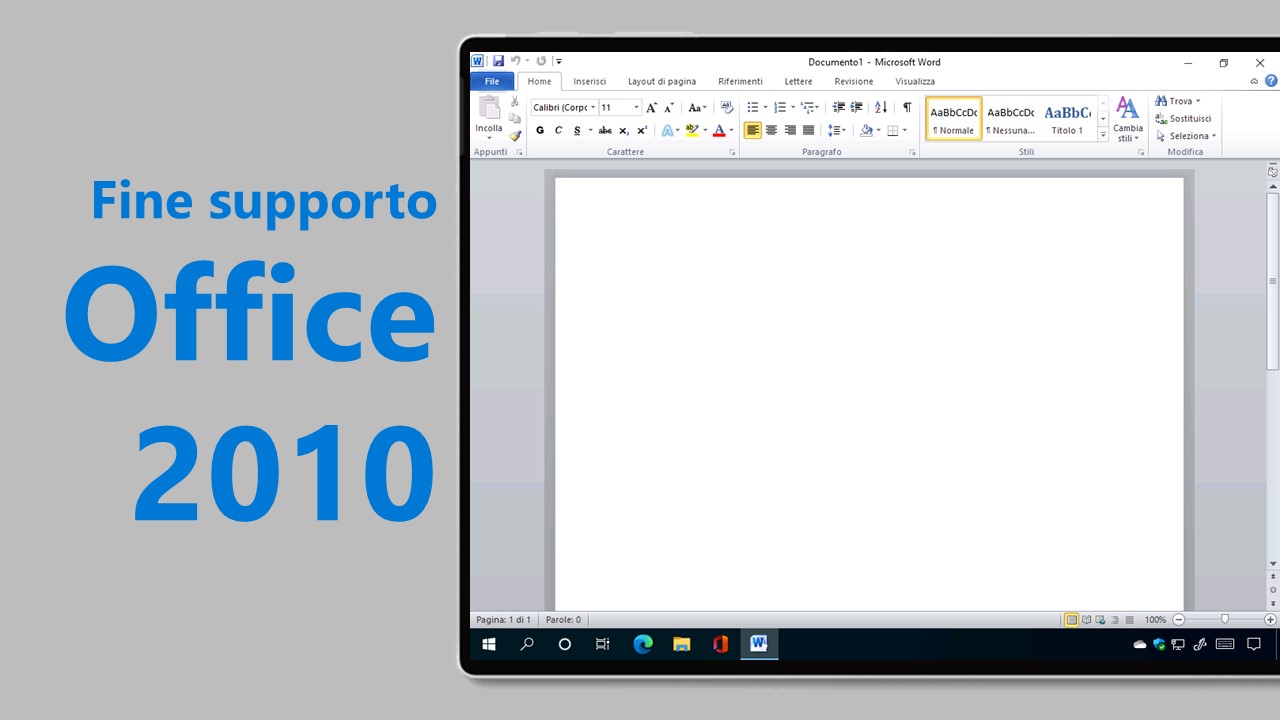Open the File tab

click(492, 81)
